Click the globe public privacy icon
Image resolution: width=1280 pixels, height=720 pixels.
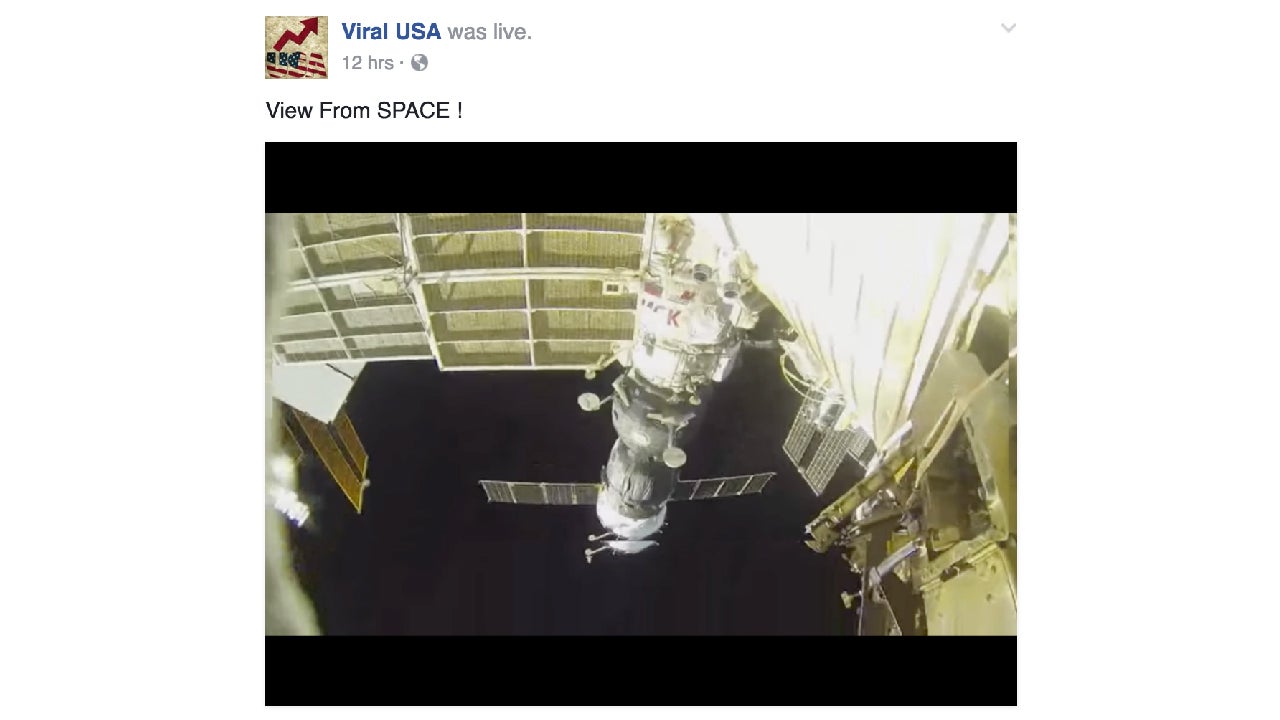(x=420, y=63)
